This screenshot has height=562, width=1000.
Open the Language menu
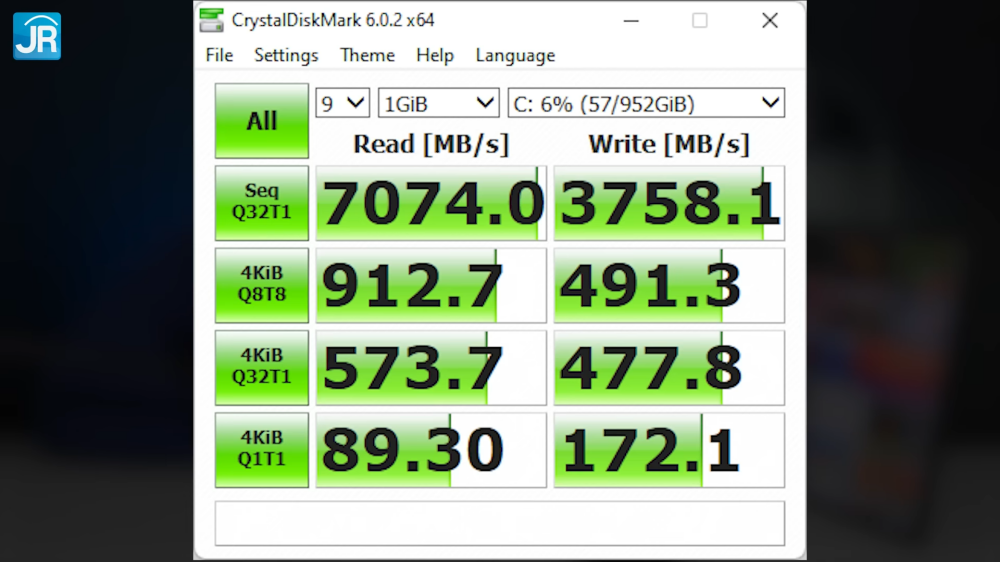[x=515, y=55]
